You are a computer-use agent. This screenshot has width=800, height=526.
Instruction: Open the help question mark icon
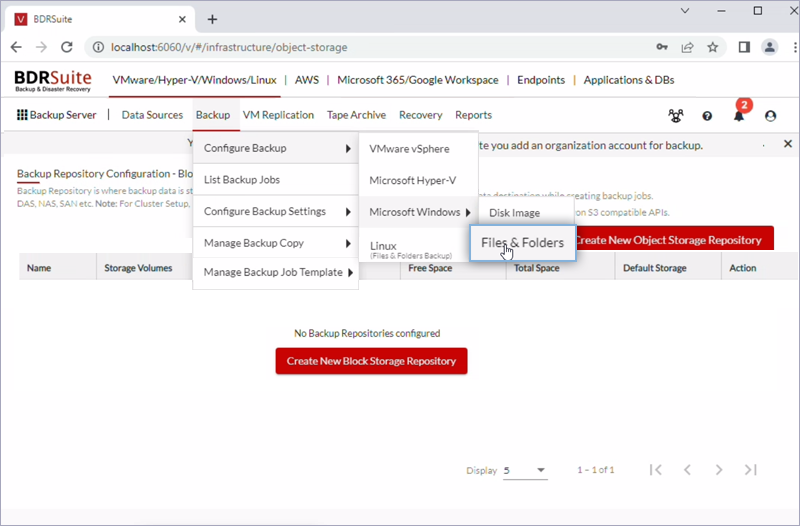click(x=707, y=116)
